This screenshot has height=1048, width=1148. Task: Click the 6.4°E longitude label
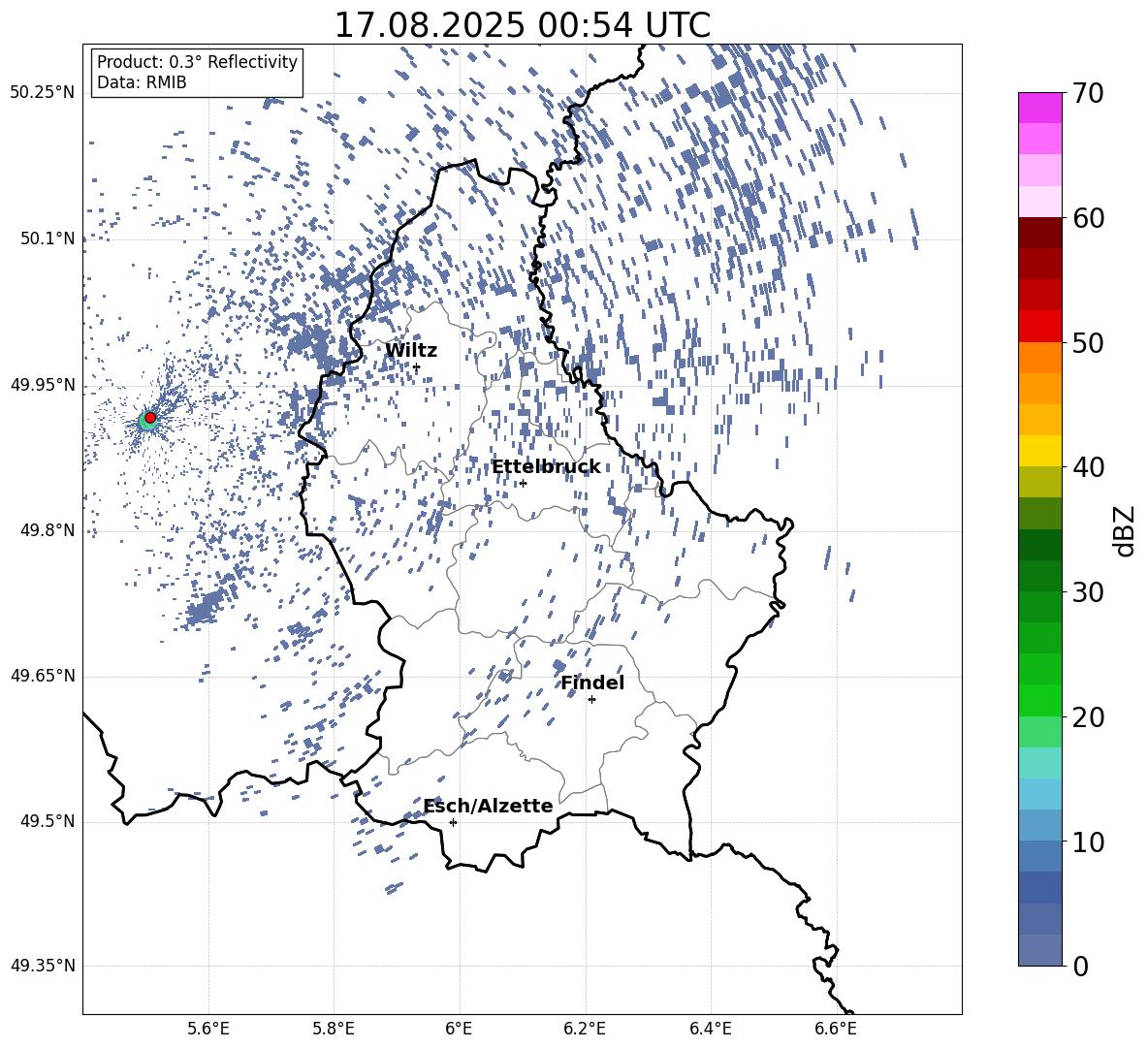pos(710,1029)
